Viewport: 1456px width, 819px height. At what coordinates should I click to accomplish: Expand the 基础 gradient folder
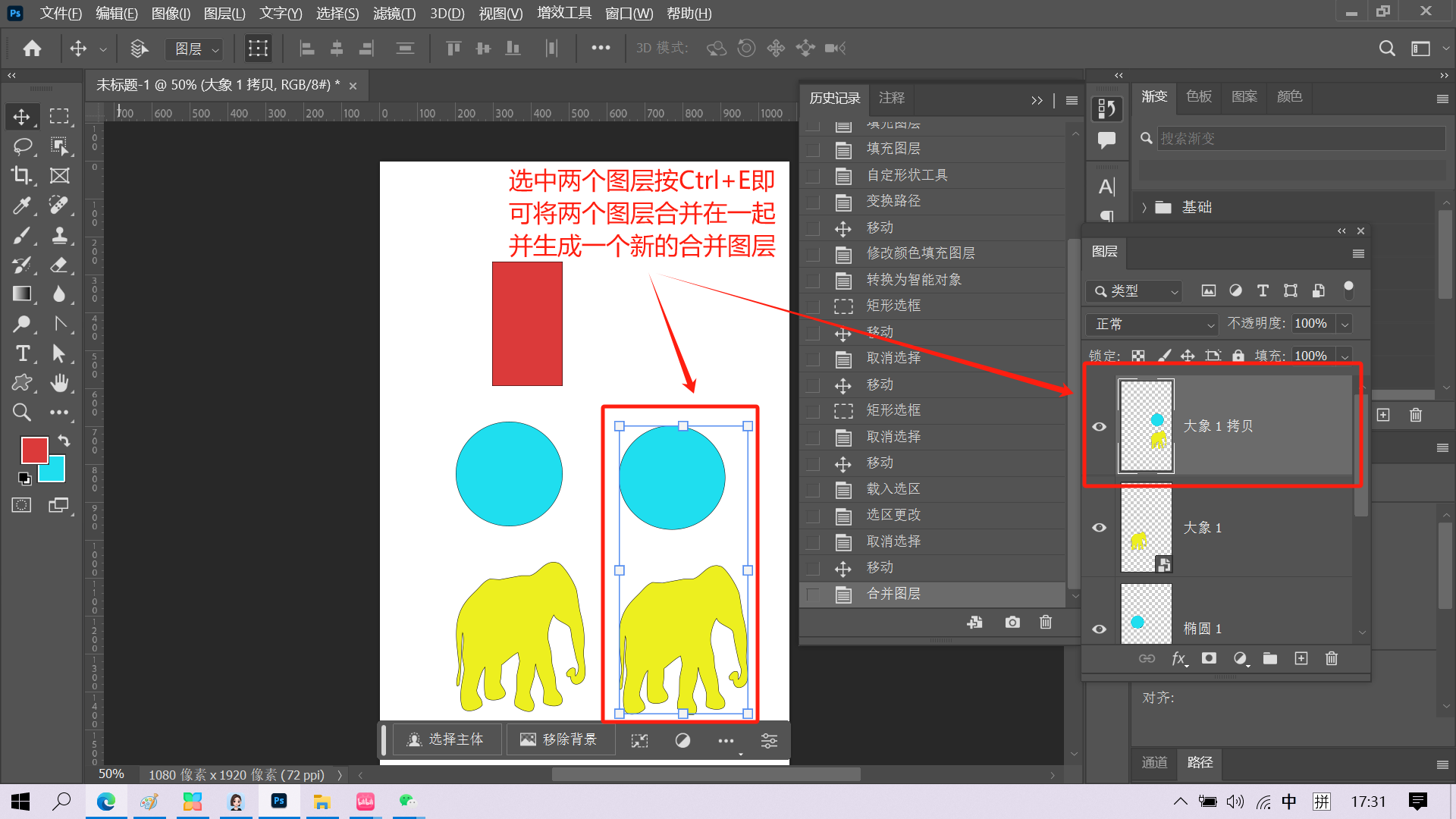click(1144, 207)
